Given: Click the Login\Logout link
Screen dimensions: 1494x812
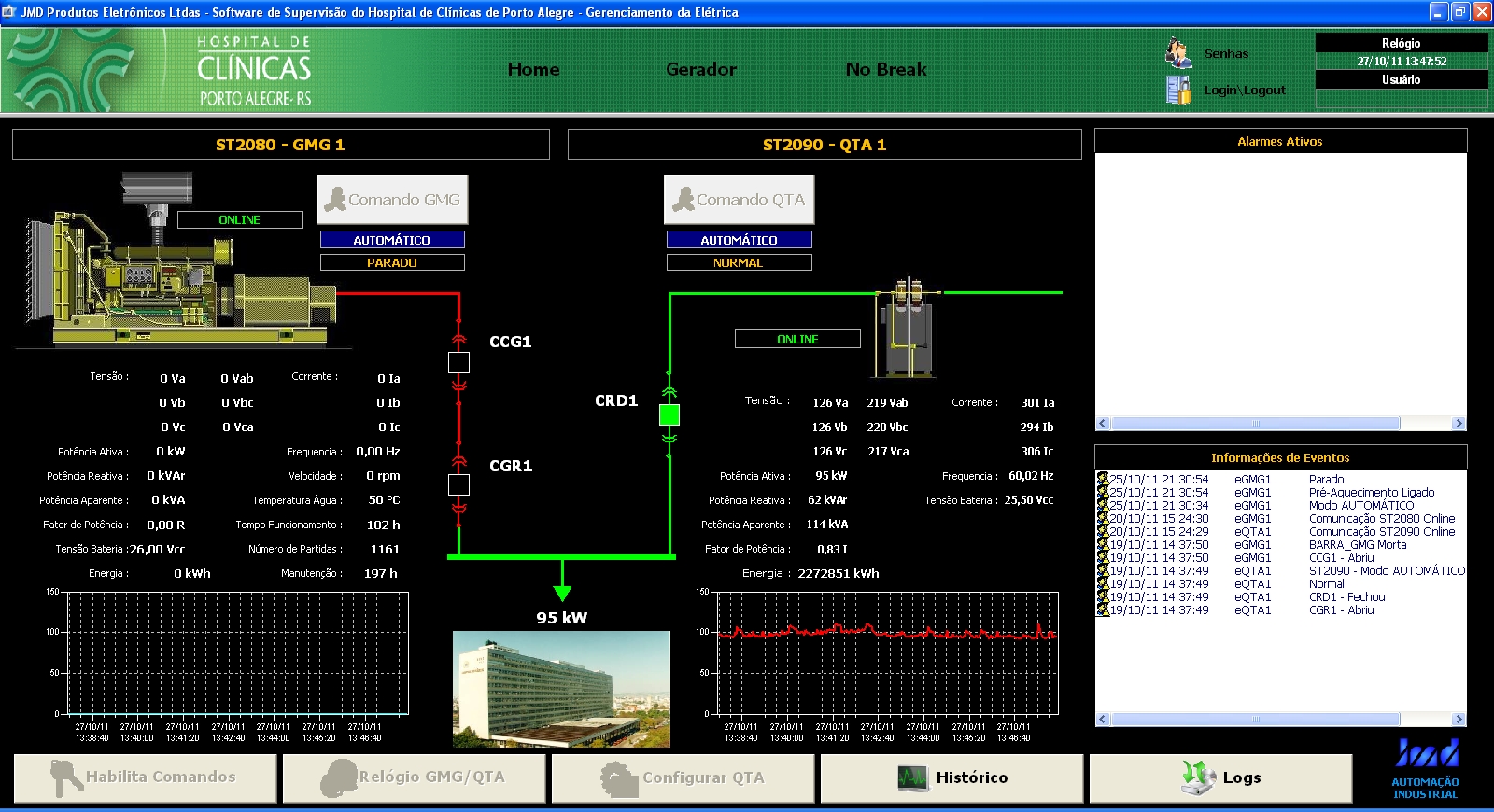Looking at the screenshot, I should tap(1245, 90).
